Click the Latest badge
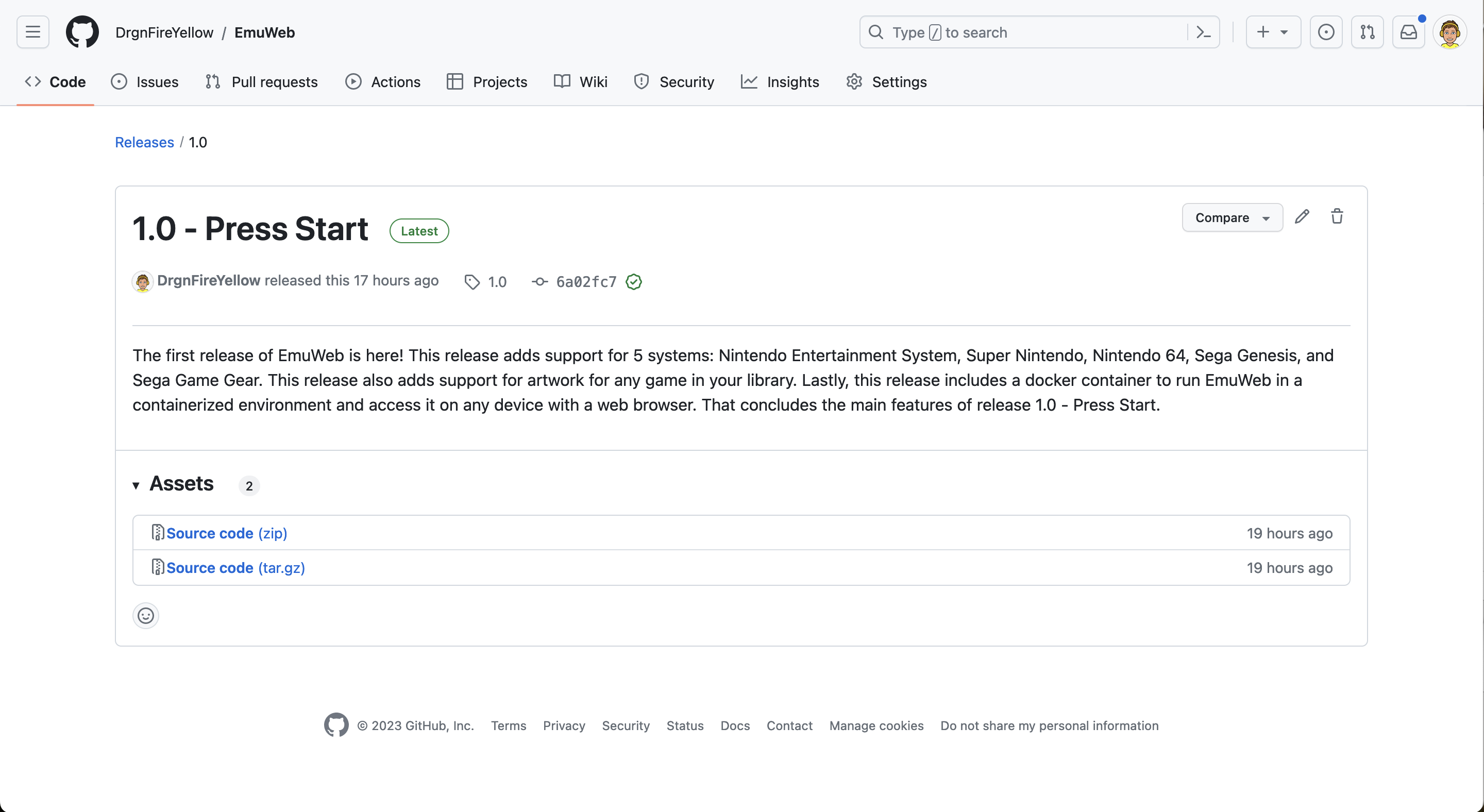Screen dimensions: 1484x812 (x=419, y=231)
